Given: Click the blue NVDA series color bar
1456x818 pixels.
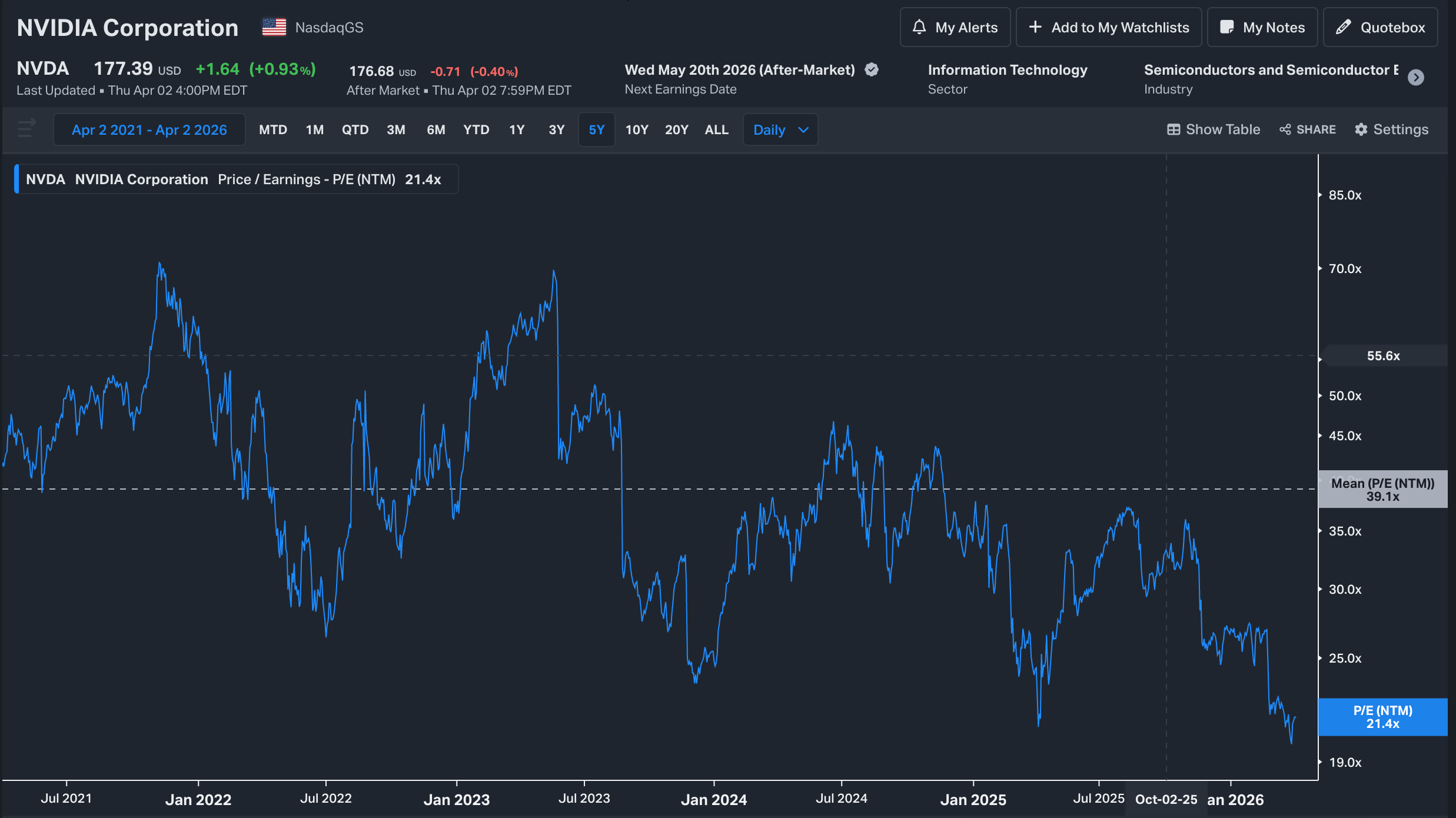Looking at the screenshot, I should (x=16, y=179).
